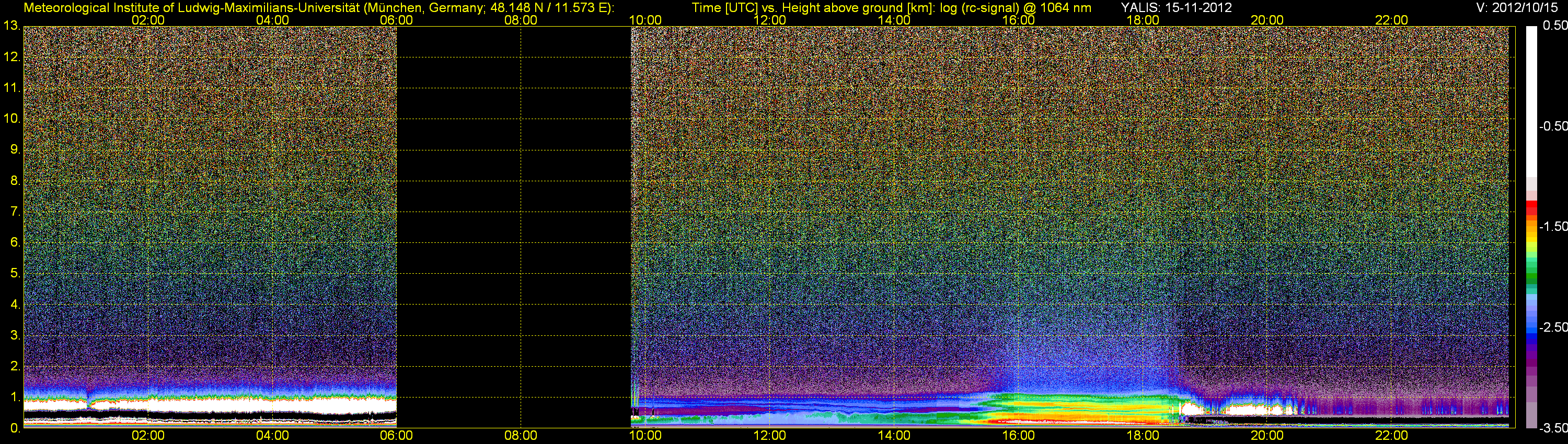Image resolution: width=1568 pixels, height=444 pixels.
Task: Click "08:00" on the upper time axis
Action: (x=521, y=20)
